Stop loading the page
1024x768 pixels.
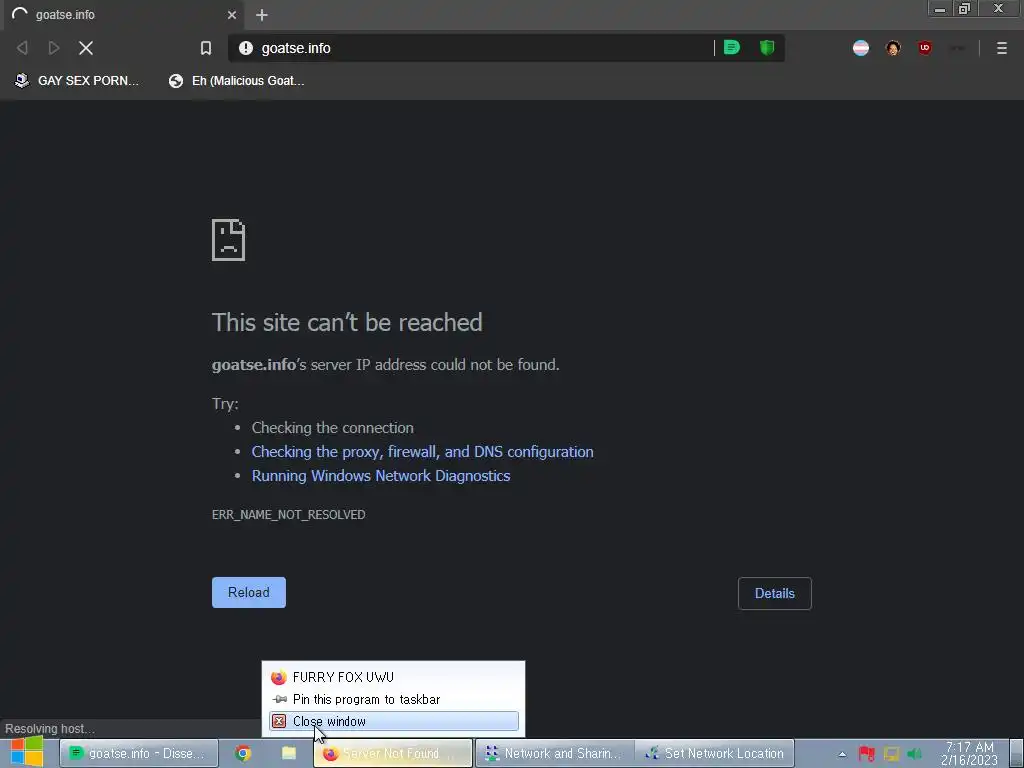tap(86, 48)
